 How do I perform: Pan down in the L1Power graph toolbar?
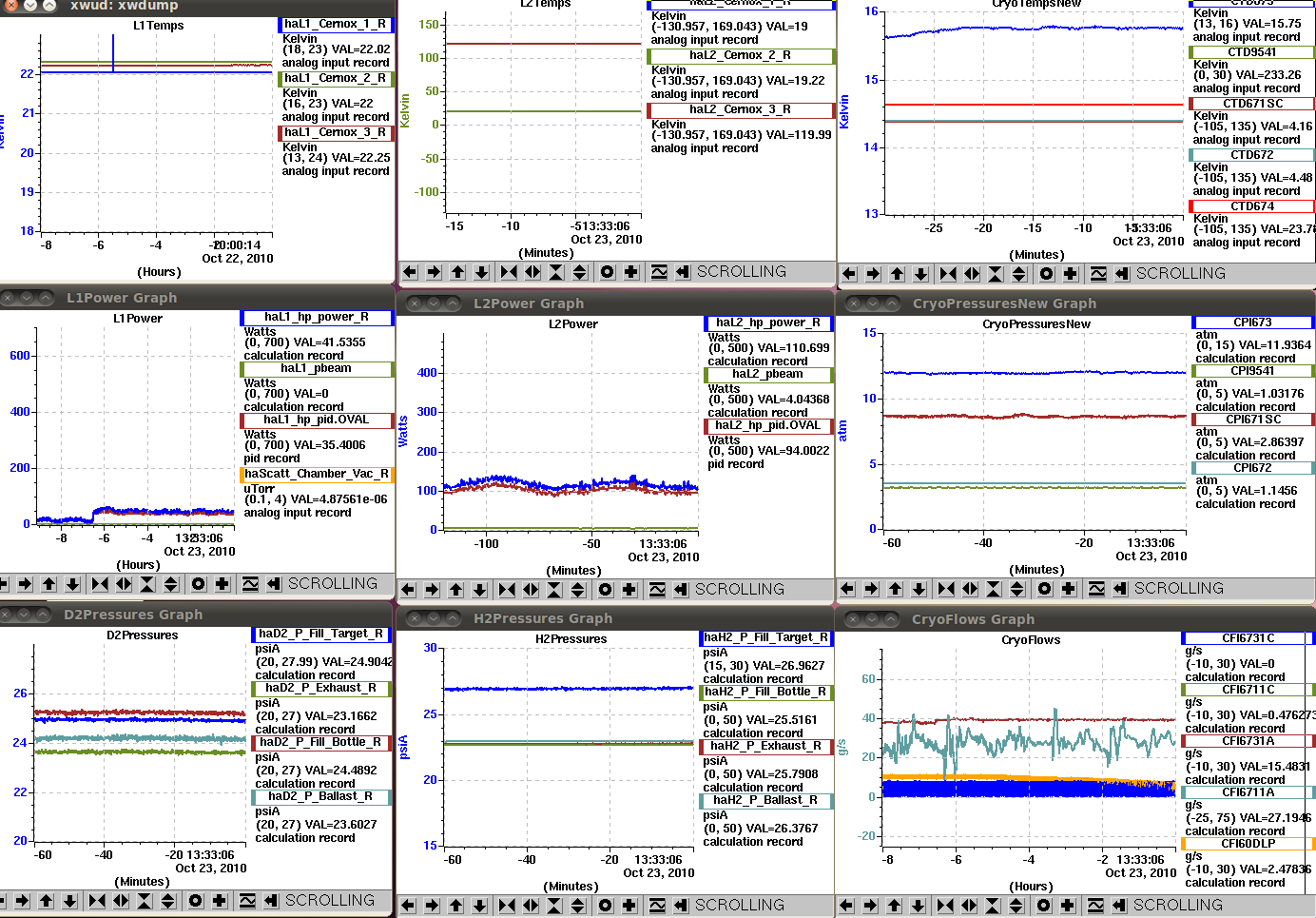pyautogui.click(x=72, y=584)
